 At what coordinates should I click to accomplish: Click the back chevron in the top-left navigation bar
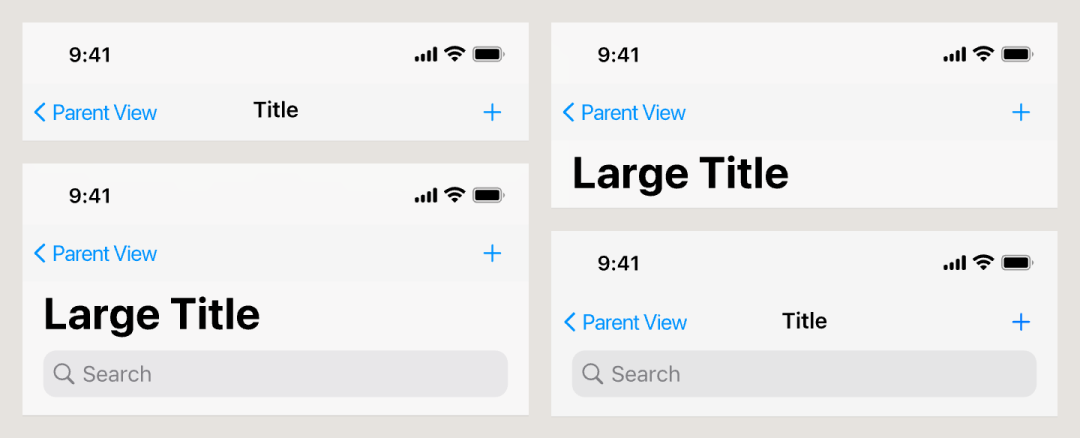point(40,112)
